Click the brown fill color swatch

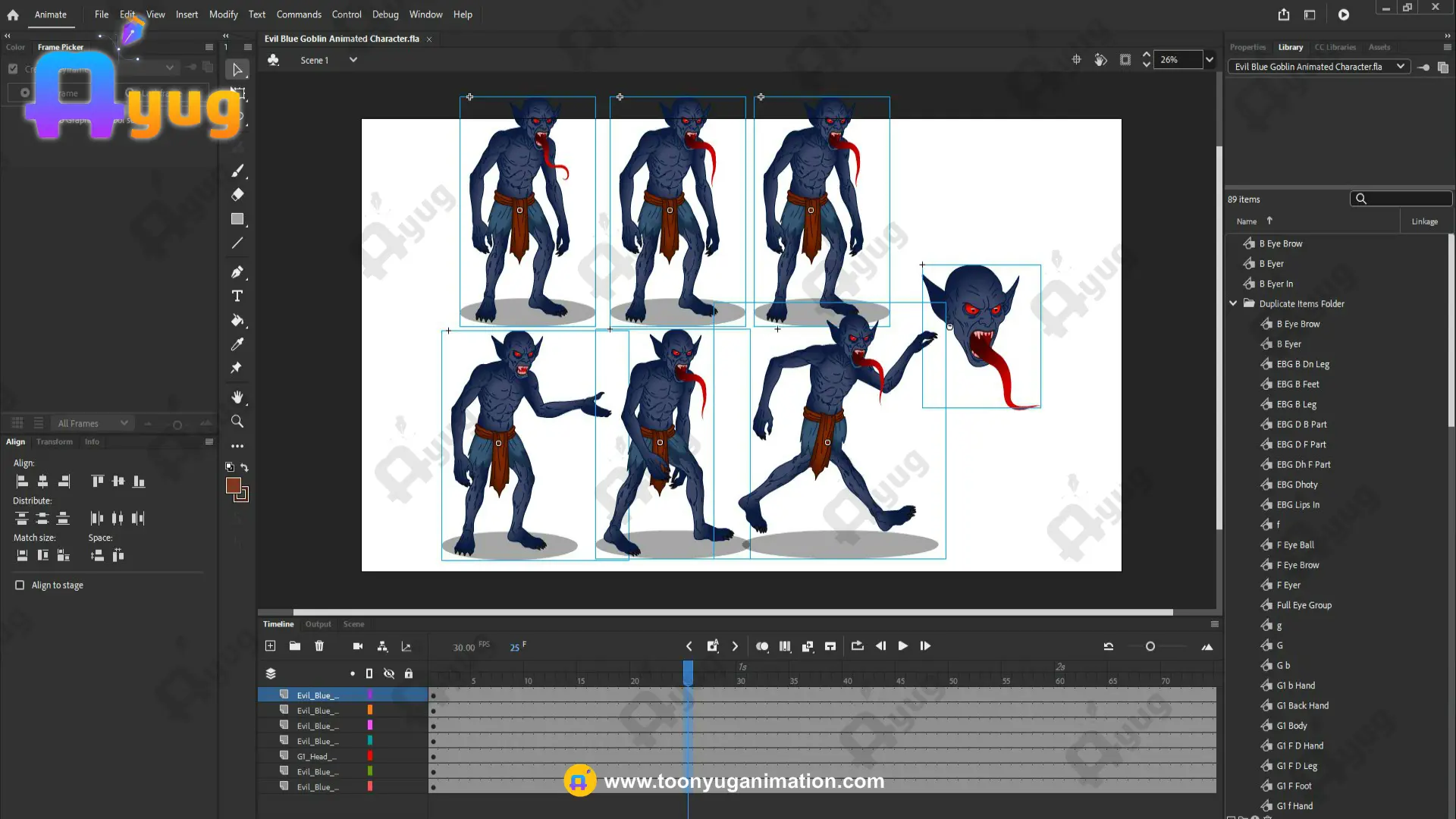tap(234, 486)
